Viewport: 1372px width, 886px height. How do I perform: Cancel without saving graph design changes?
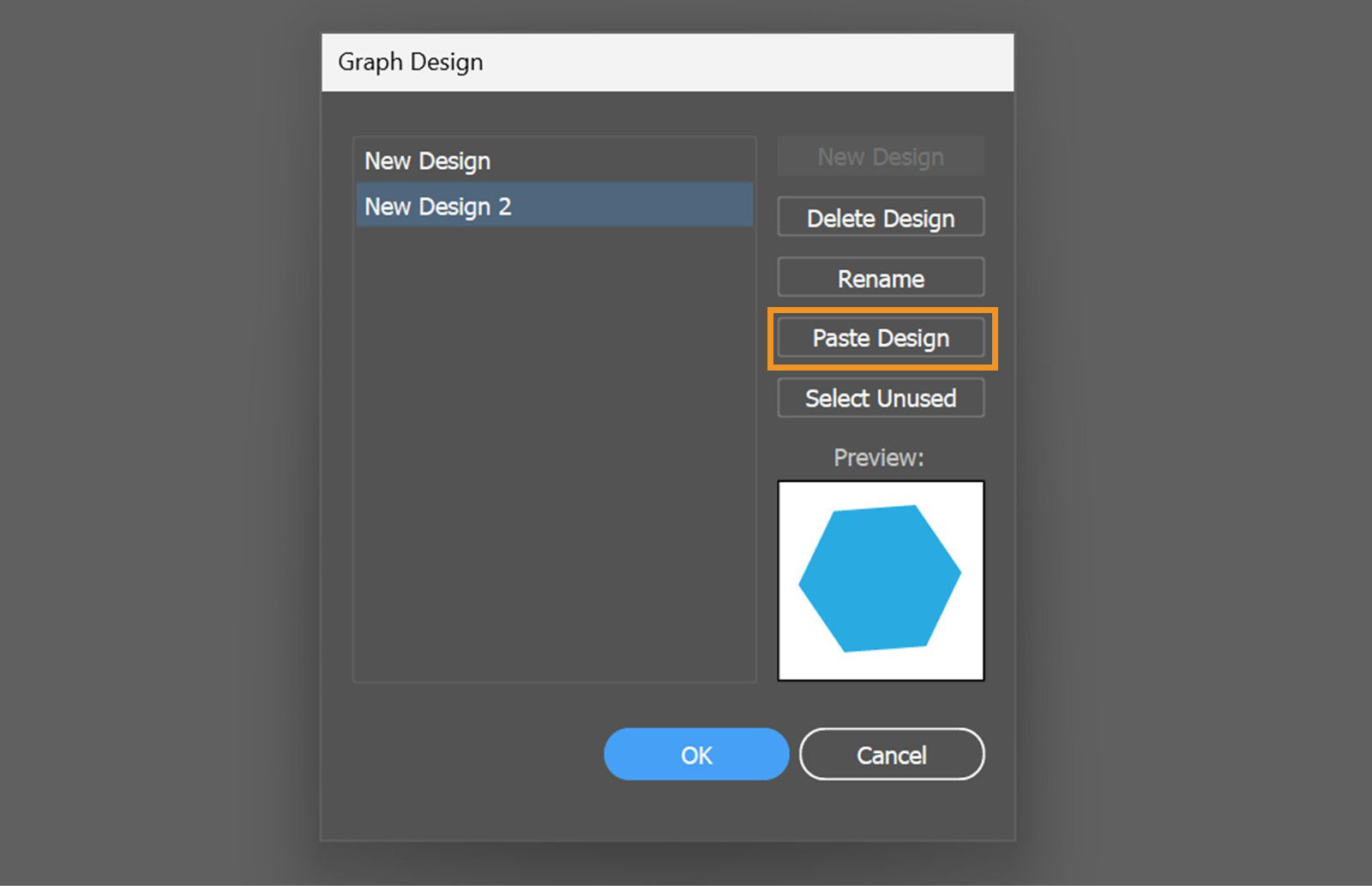point(891,754)
